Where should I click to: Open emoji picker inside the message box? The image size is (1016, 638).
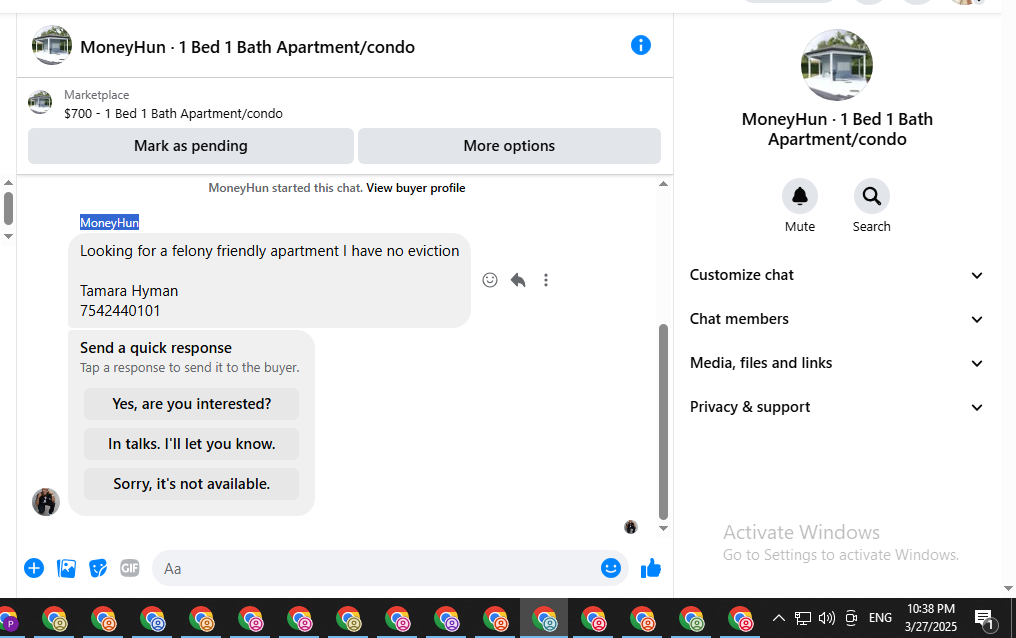[610, 568]
